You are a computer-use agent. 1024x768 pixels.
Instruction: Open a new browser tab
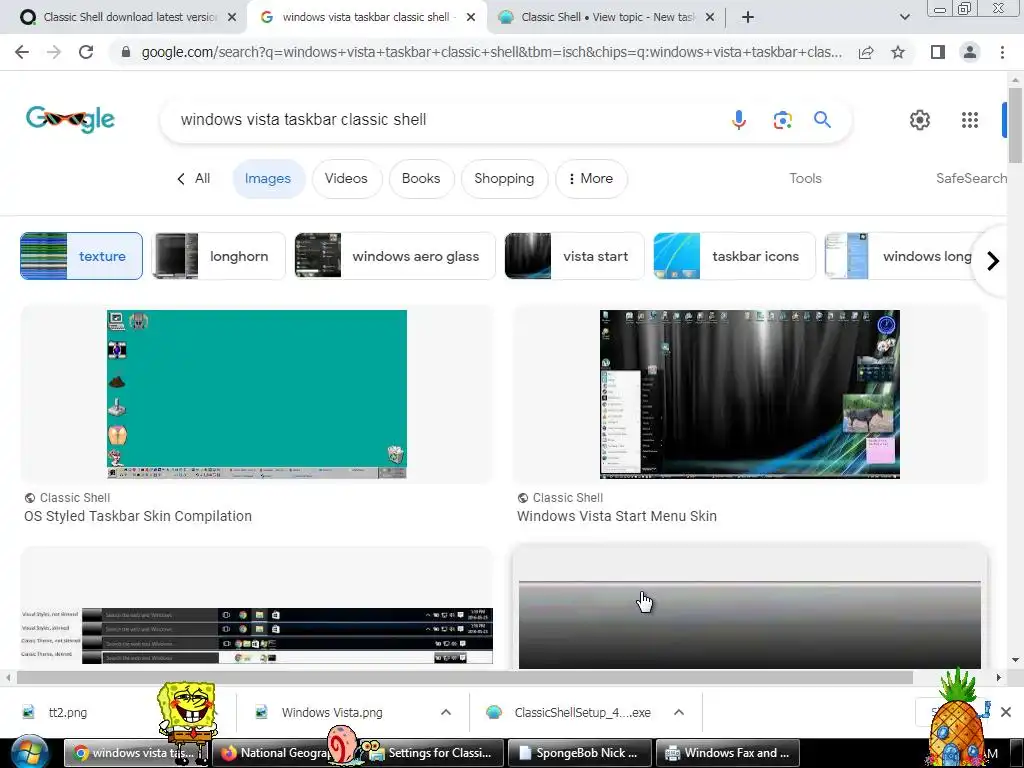(748, 17)
